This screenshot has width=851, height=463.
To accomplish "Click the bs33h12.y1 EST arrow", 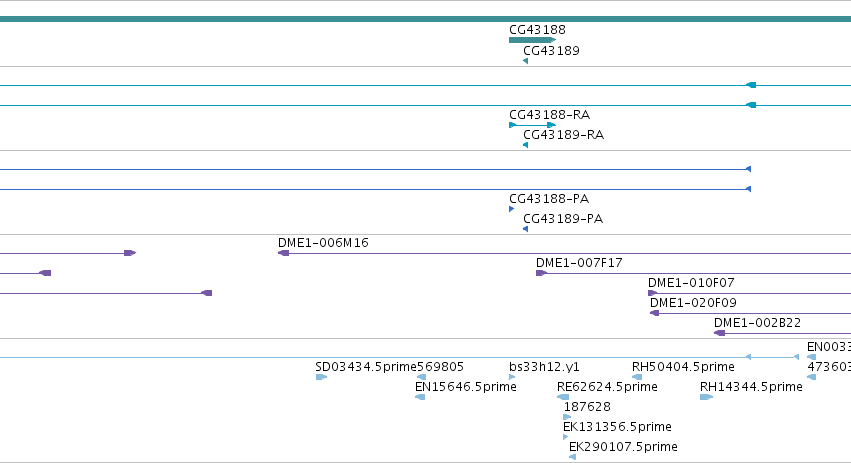I will (x=512, y=377).
